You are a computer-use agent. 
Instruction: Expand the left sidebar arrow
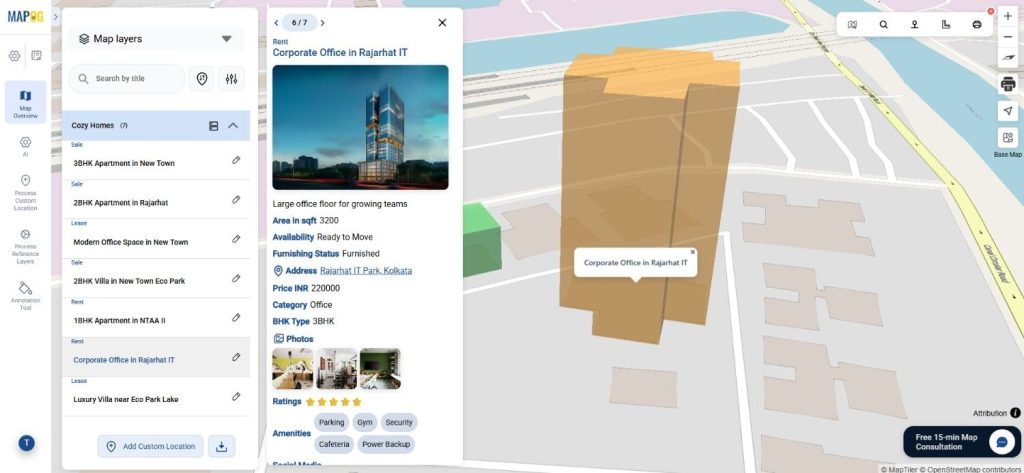56,16
